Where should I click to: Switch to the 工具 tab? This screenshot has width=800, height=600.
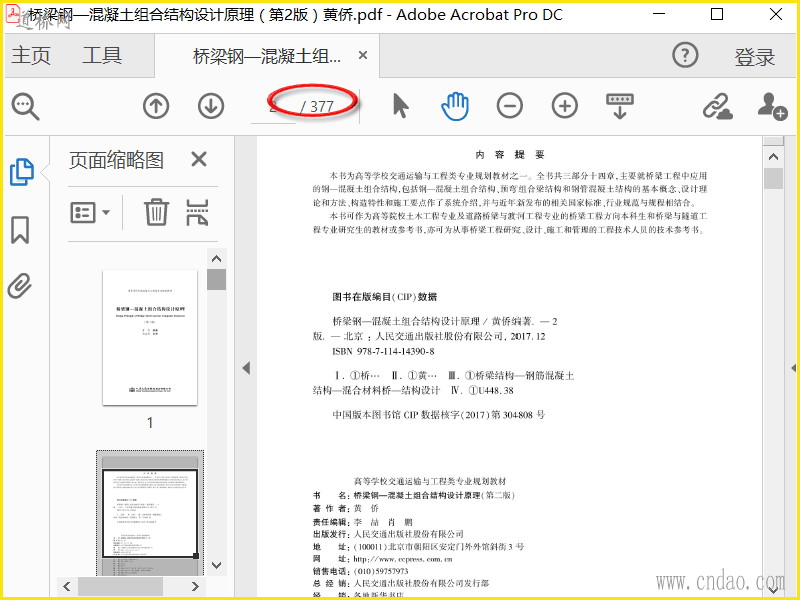(x=102, y=55)
